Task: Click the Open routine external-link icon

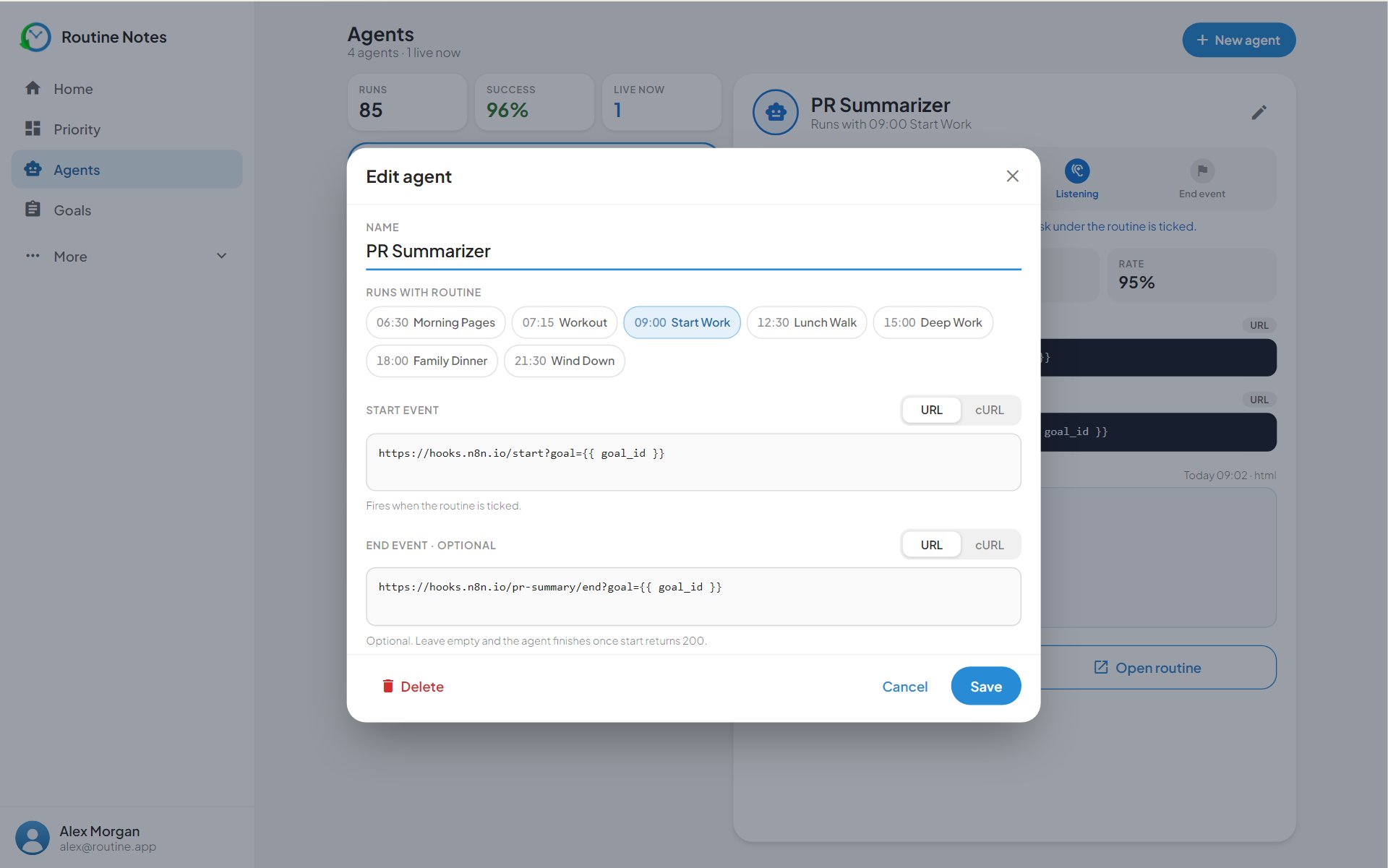Action: click(1100, 667)
